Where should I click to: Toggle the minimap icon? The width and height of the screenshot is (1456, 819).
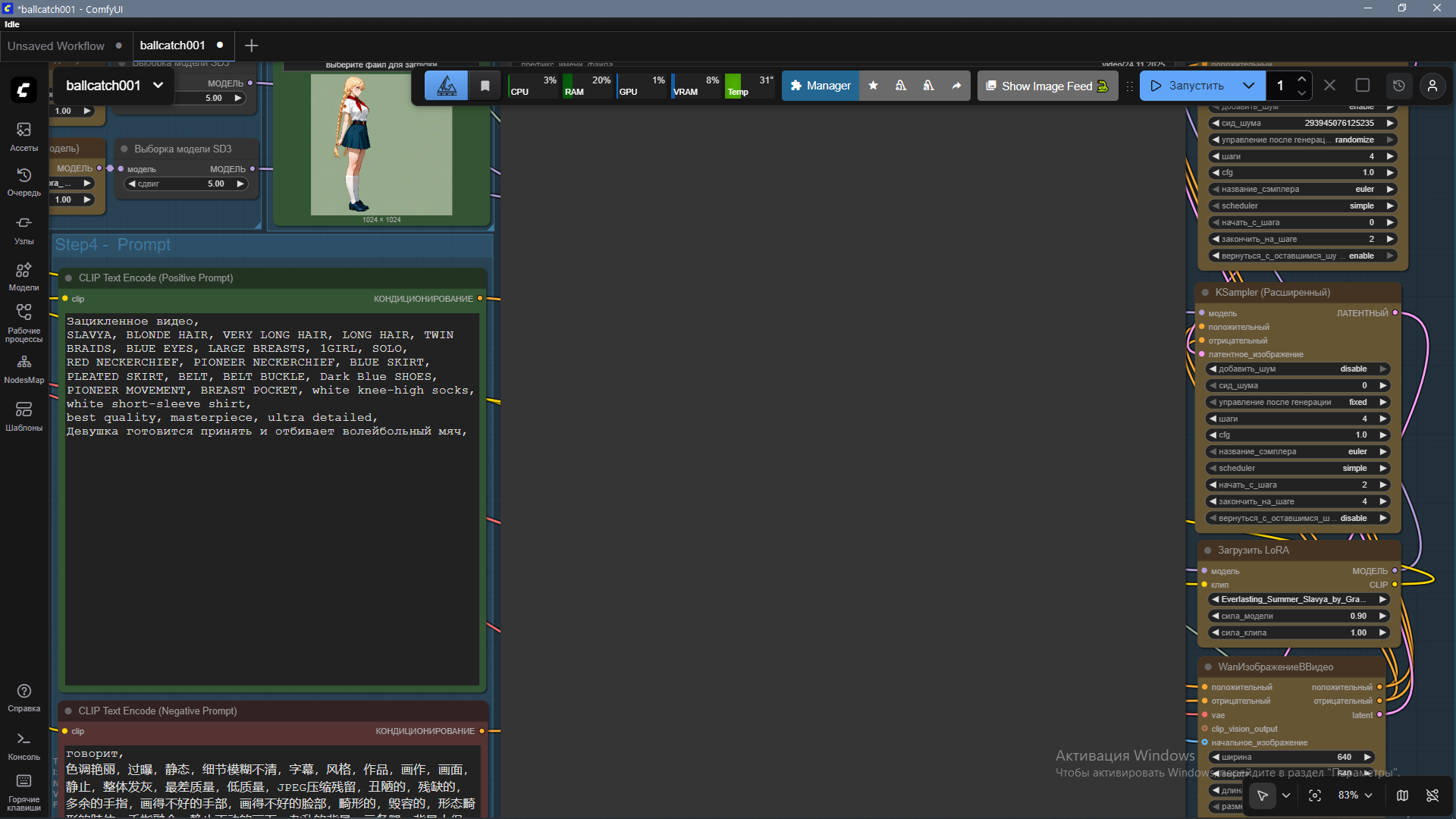pos(1402,795)
